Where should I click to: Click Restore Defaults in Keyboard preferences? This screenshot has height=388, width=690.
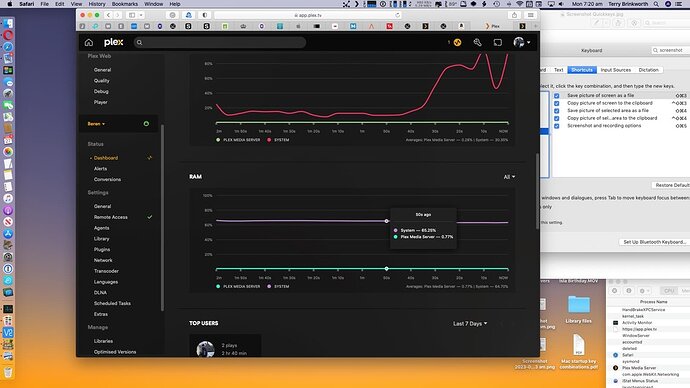pos(672,185)
